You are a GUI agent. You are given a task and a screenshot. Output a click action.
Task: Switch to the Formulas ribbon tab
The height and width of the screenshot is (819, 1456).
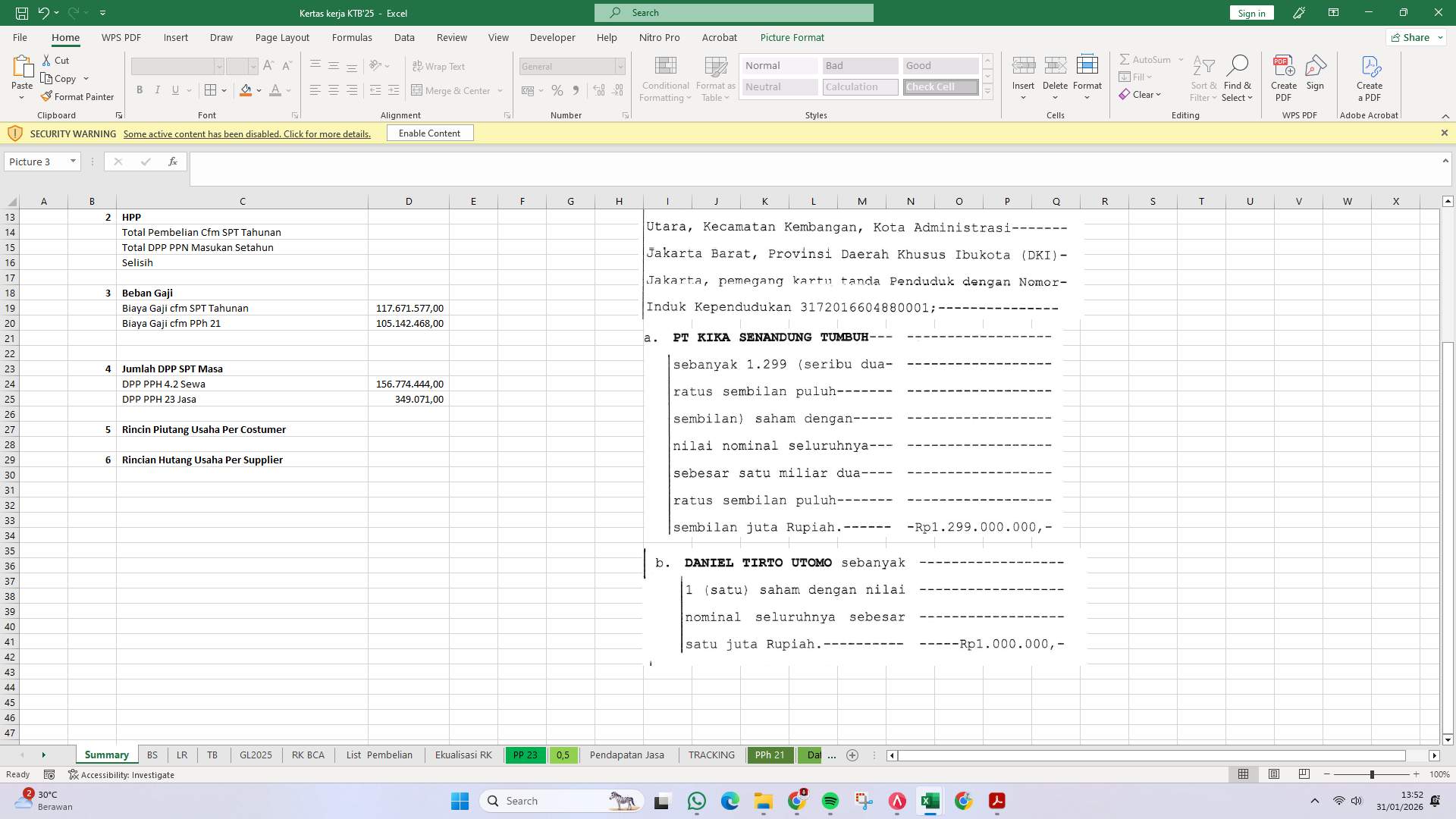(x=352, y=37)
